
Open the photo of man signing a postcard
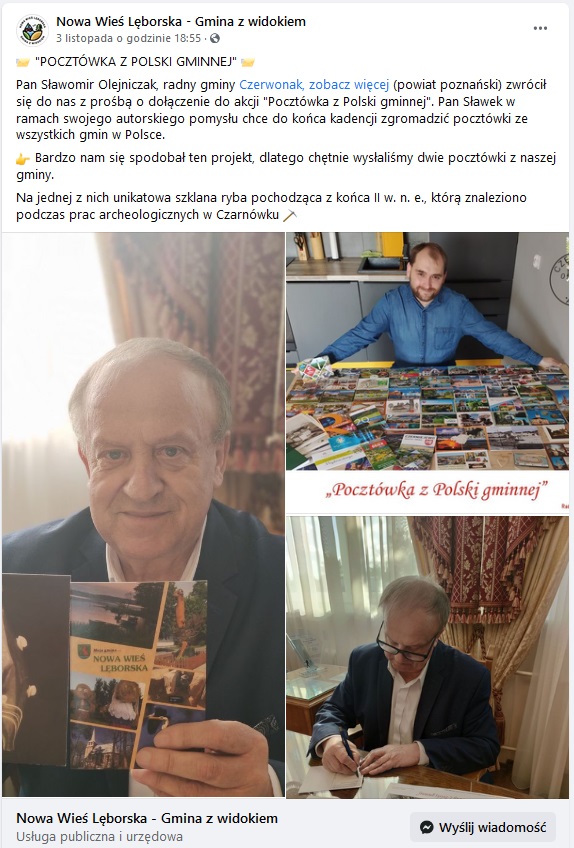427,657
